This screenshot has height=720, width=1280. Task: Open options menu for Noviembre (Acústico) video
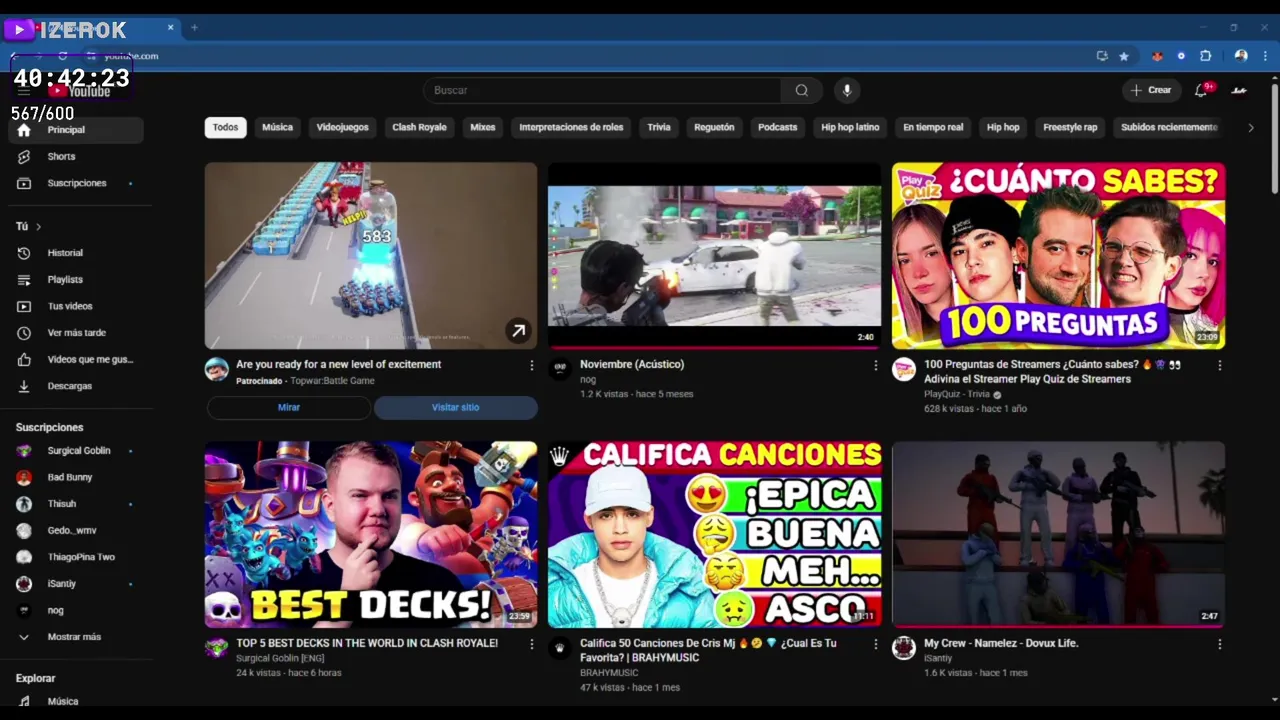pos(875,366)
